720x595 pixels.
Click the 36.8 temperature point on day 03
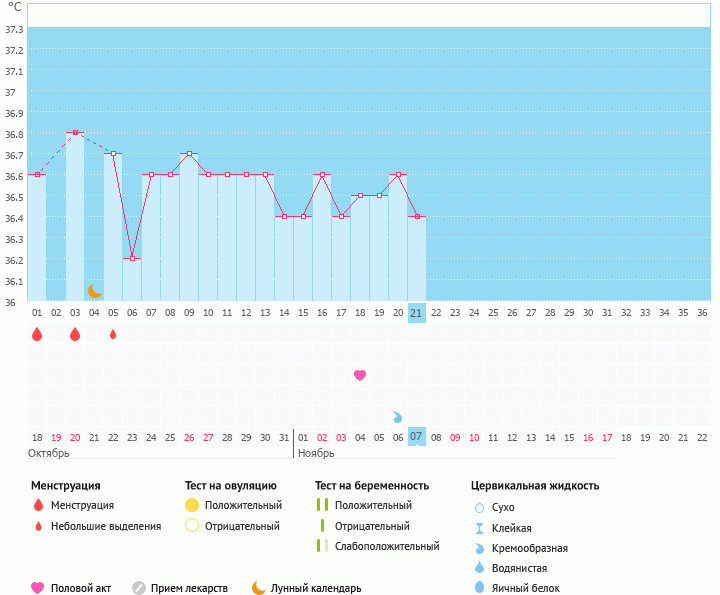click(75, 132)
